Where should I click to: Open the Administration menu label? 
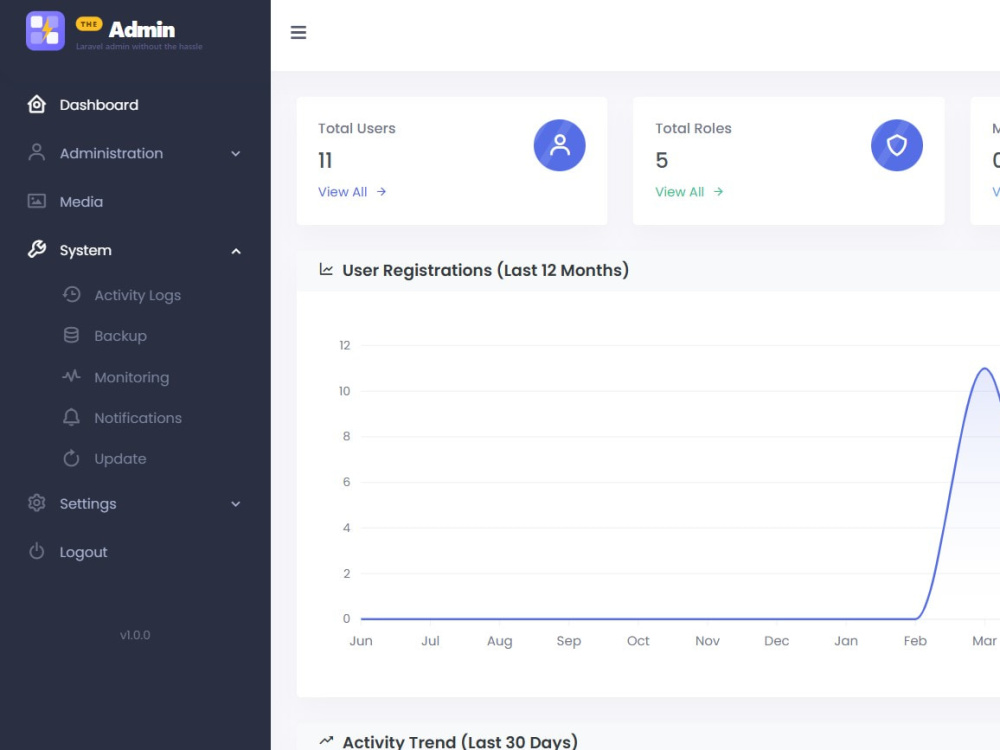pos(112,153)
